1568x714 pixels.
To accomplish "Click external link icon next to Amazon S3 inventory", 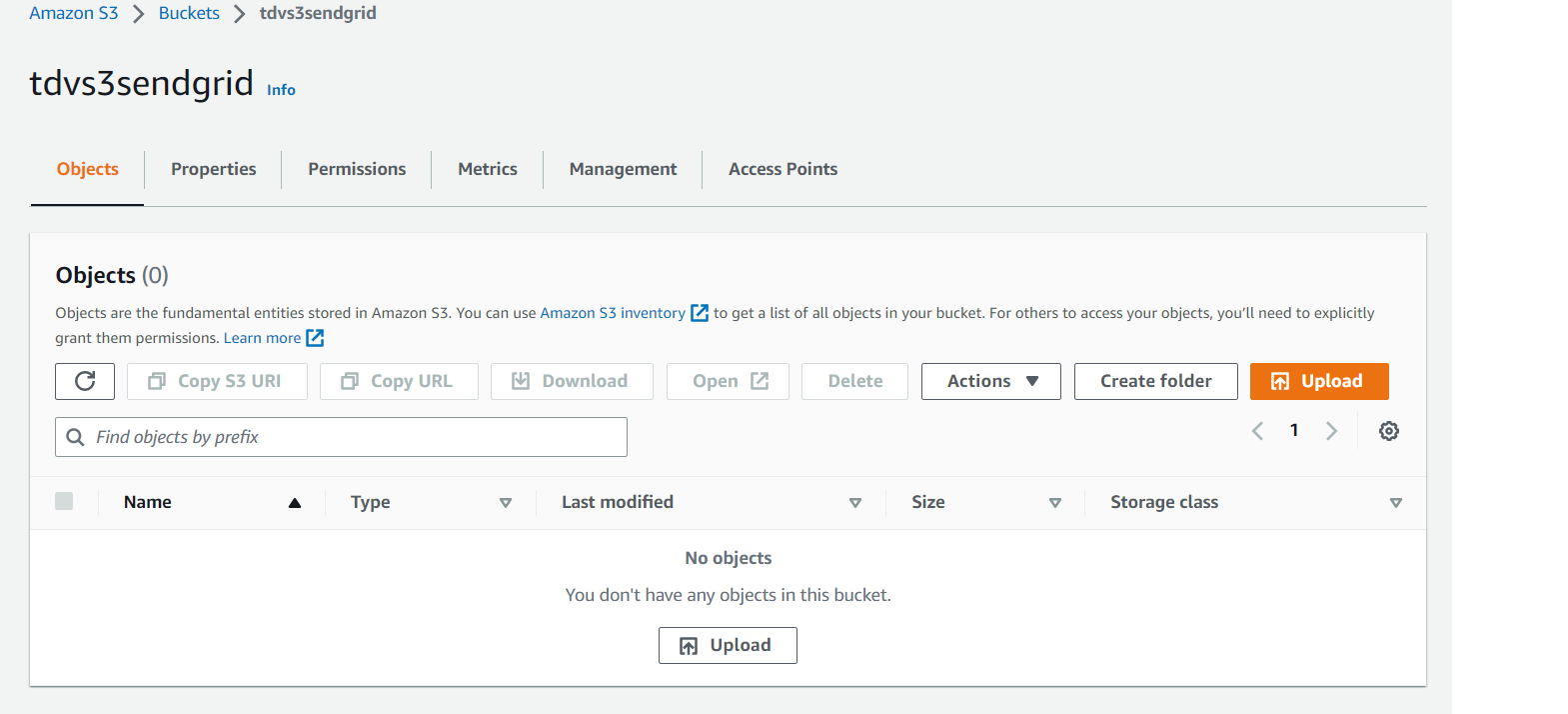I will [700, 313].
